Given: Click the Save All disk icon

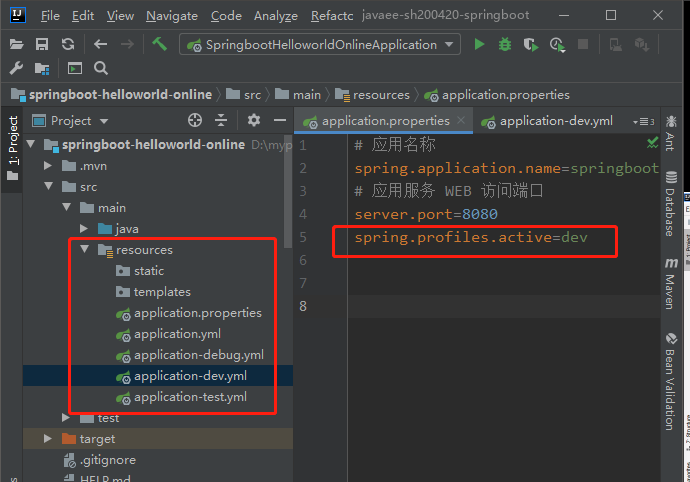Looking at the screenshot, I should tap(42, 44).
